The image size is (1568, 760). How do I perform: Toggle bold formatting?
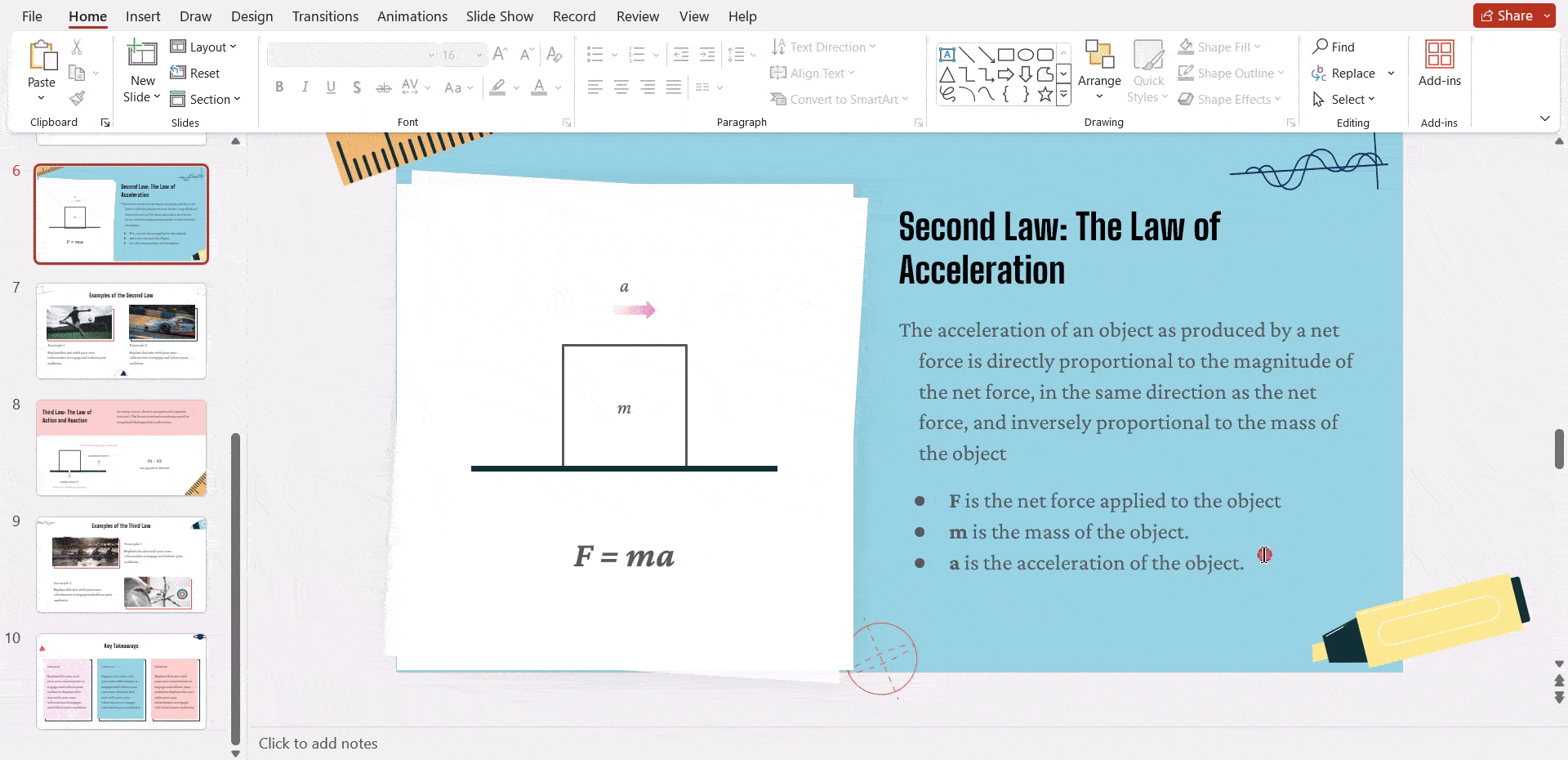(x=278, y=87)
